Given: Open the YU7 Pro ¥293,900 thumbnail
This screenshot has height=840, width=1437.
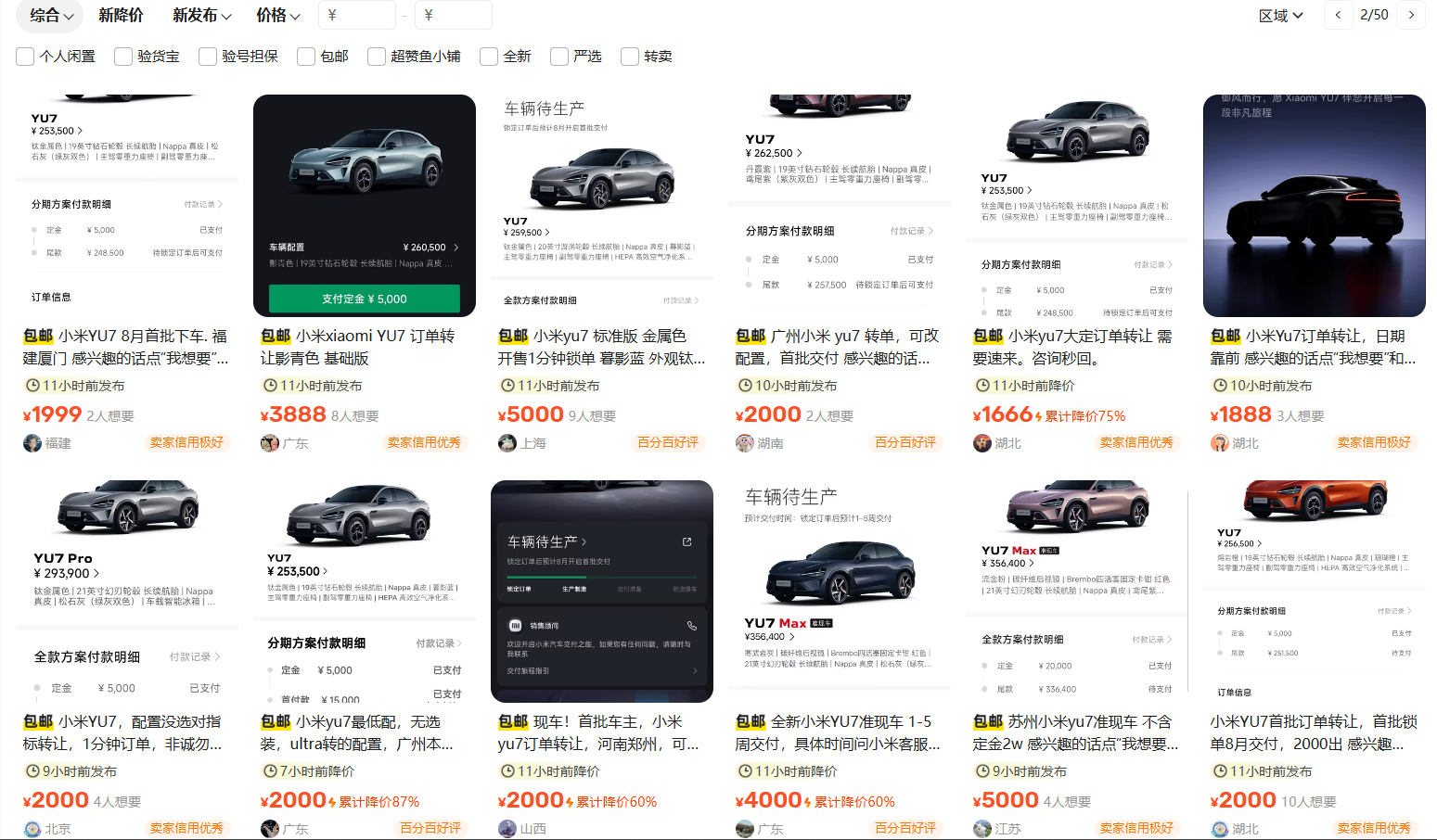Looking at the screenshot, I should click(x=127, y=592).
